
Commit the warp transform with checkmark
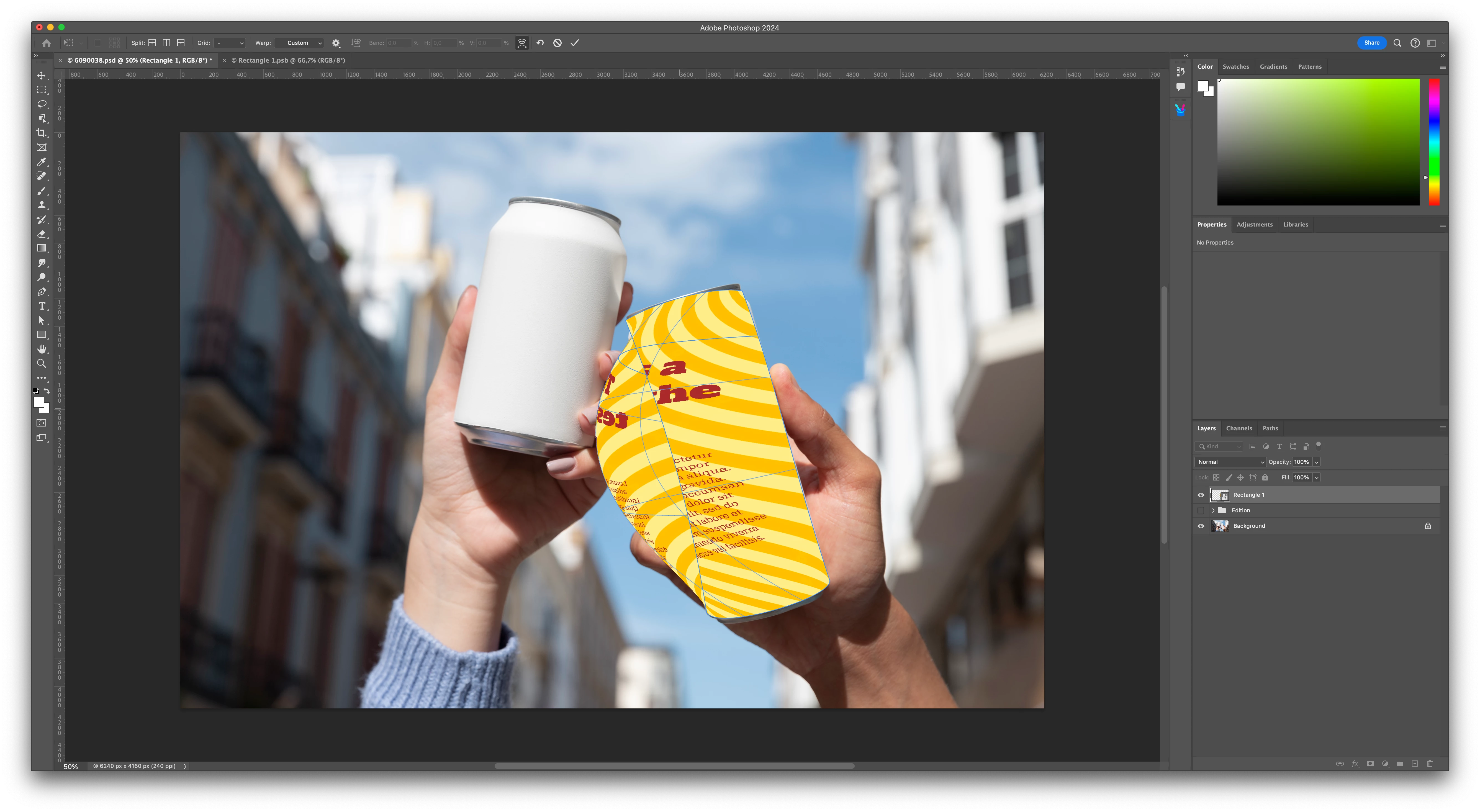point(575,43)
